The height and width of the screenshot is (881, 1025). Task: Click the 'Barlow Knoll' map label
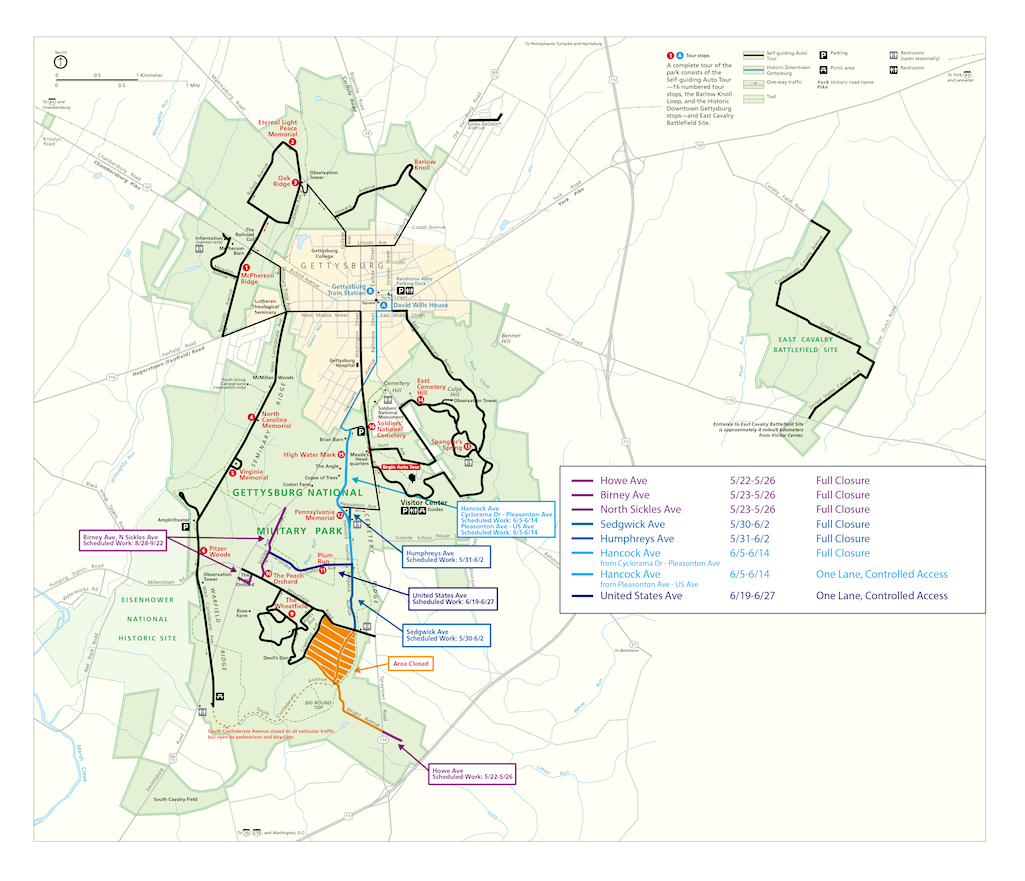[x=424, y=165]
